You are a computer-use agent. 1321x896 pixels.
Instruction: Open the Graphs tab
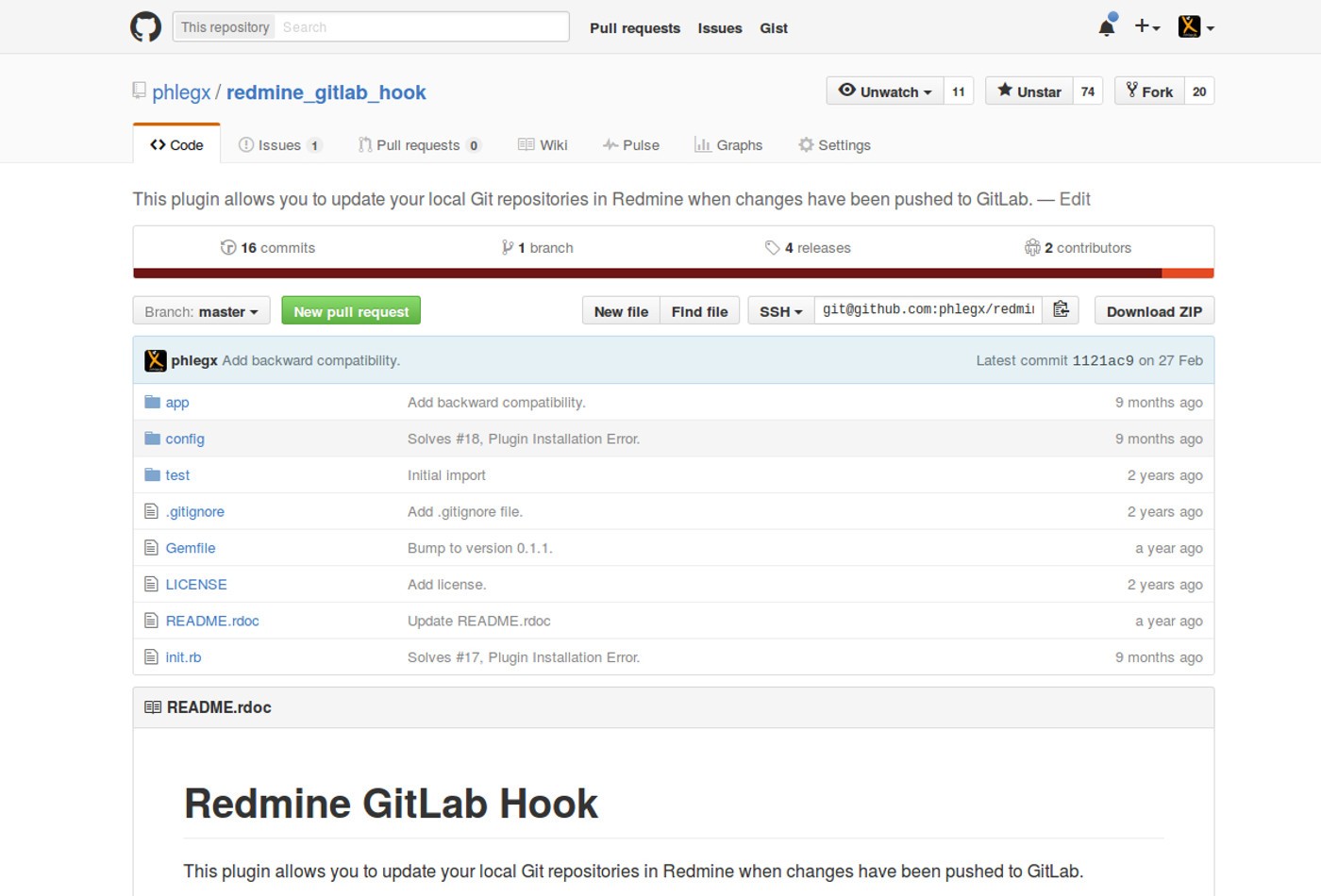727,144
